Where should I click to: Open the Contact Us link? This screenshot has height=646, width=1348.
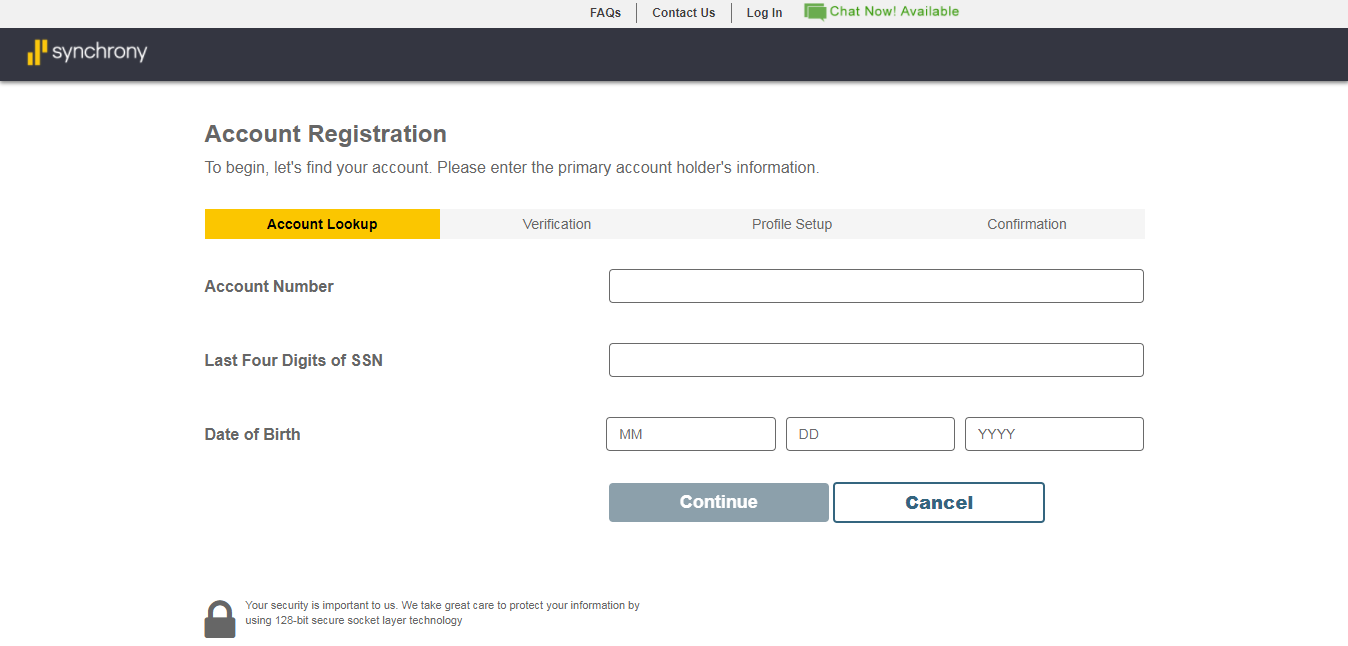pos(684,13)
